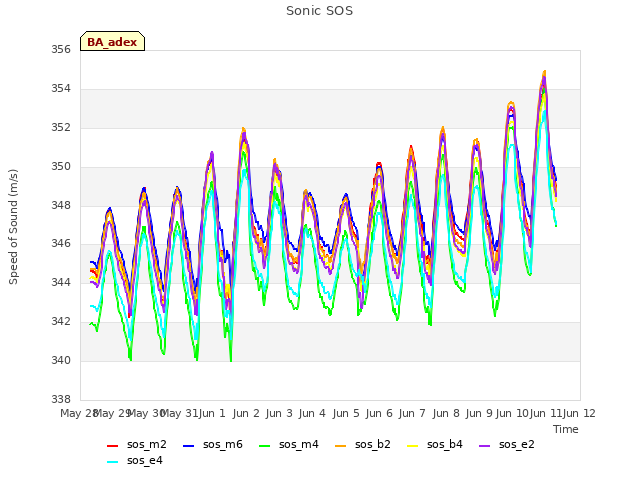Click the Jun 4 x-axis date label
The height and width of the screenshot is (480, 640).
[x=312, y=413]
